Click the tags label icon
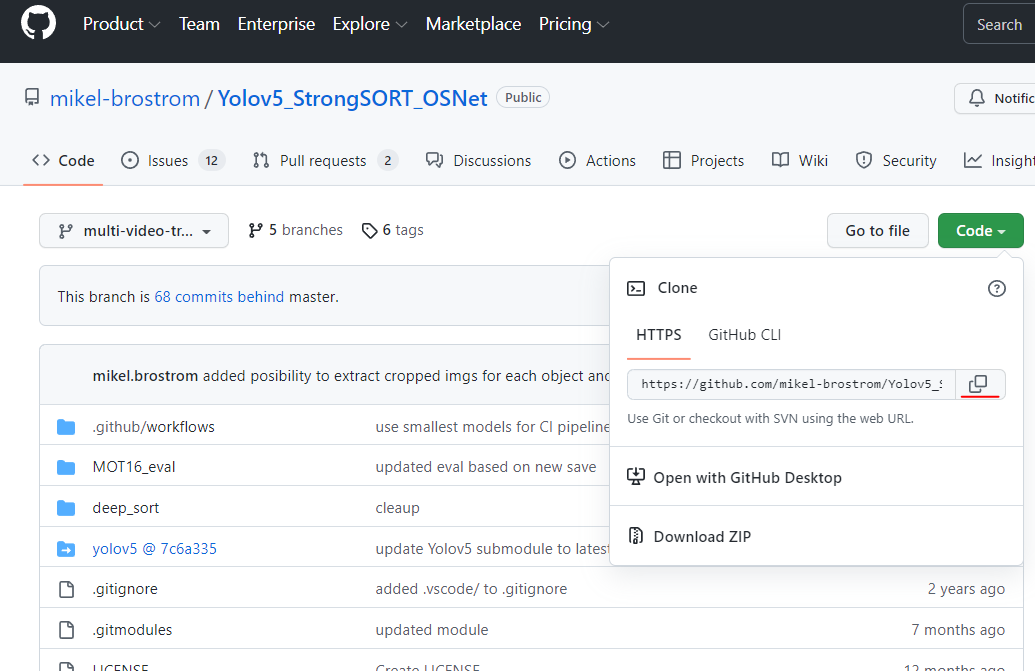The image size is (1035, 671). tap(369, 230)
